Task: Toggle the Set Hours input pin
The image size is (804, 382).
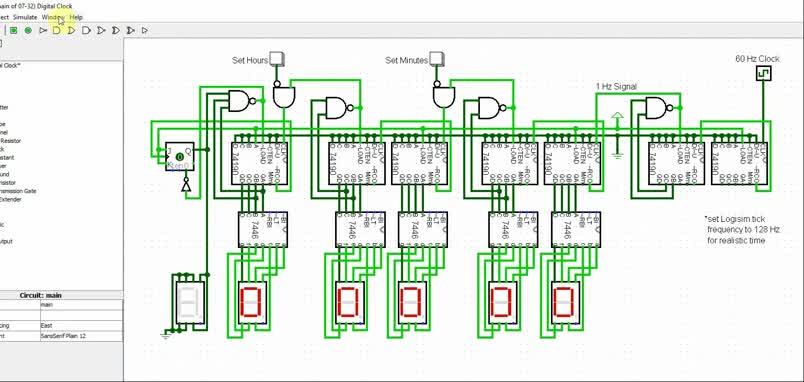Action: click(277, 59)
